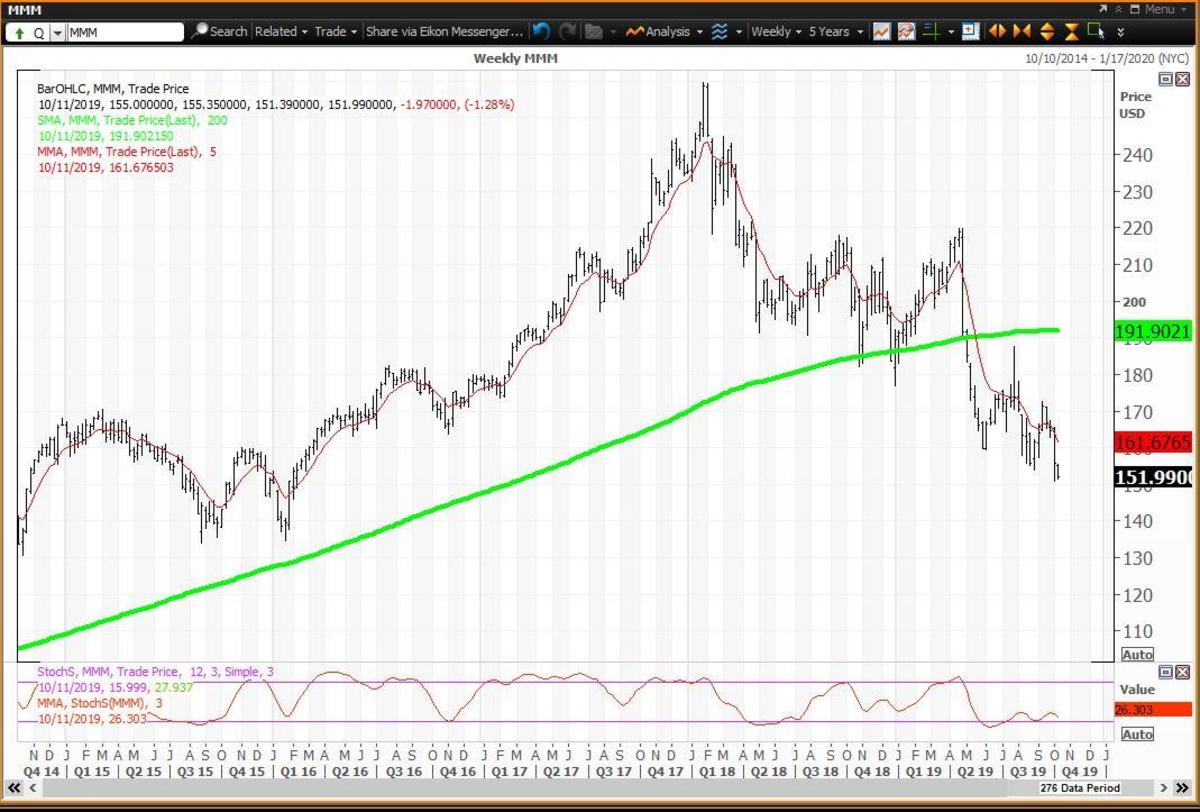Click Share via Eikon Messenger
The width and height of the screenshot is (1200, 812).
click(444, 31)
